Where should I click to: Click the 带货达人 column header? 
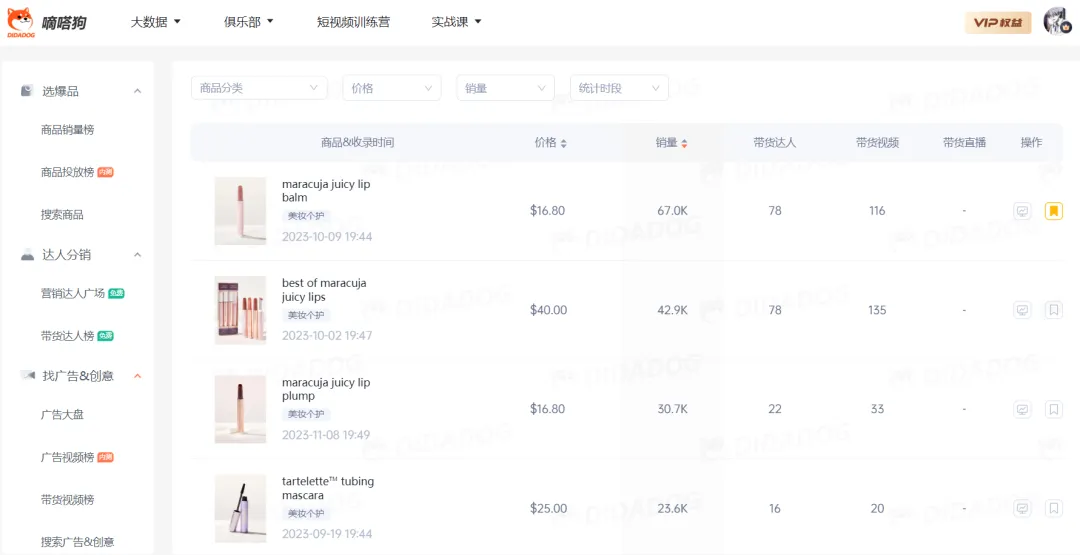click(x=775, y=143)
